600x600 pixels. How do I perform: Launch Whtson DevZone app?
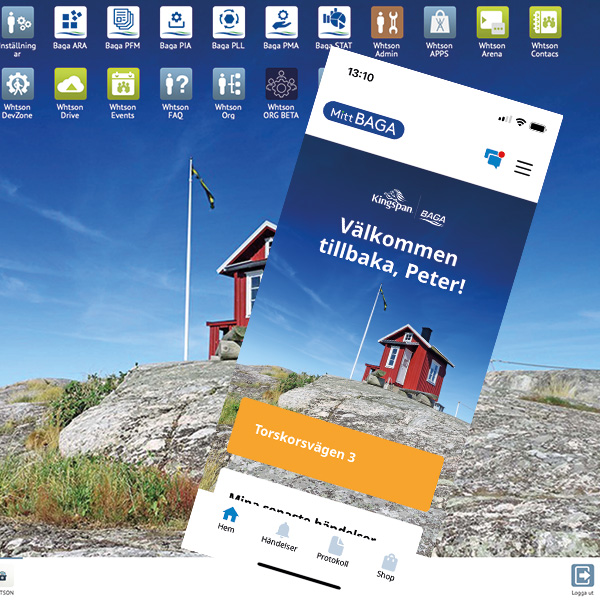[18, 84]
